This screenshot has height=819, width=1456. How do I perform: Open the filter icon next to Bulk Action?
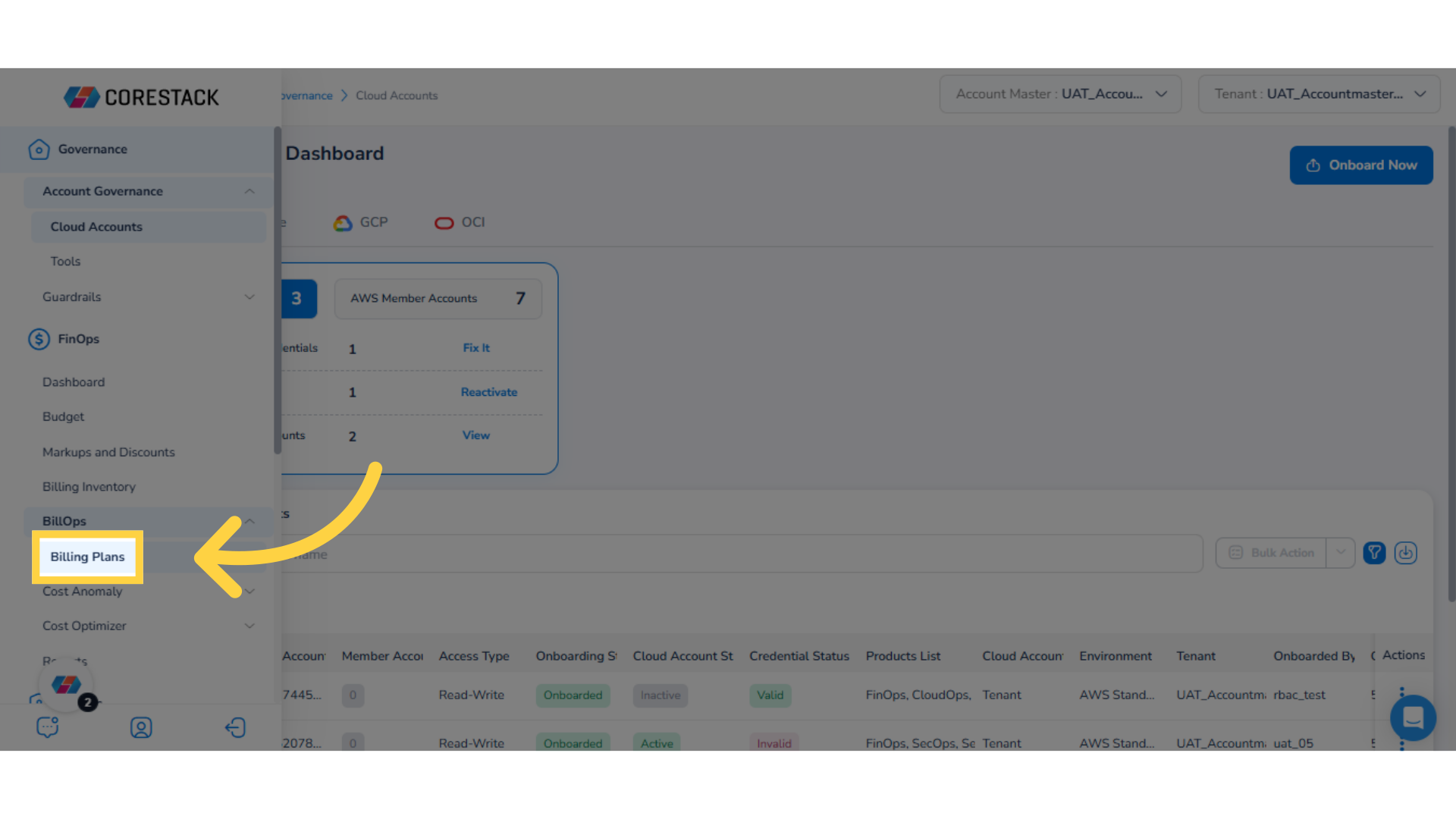coord(1374,553)
